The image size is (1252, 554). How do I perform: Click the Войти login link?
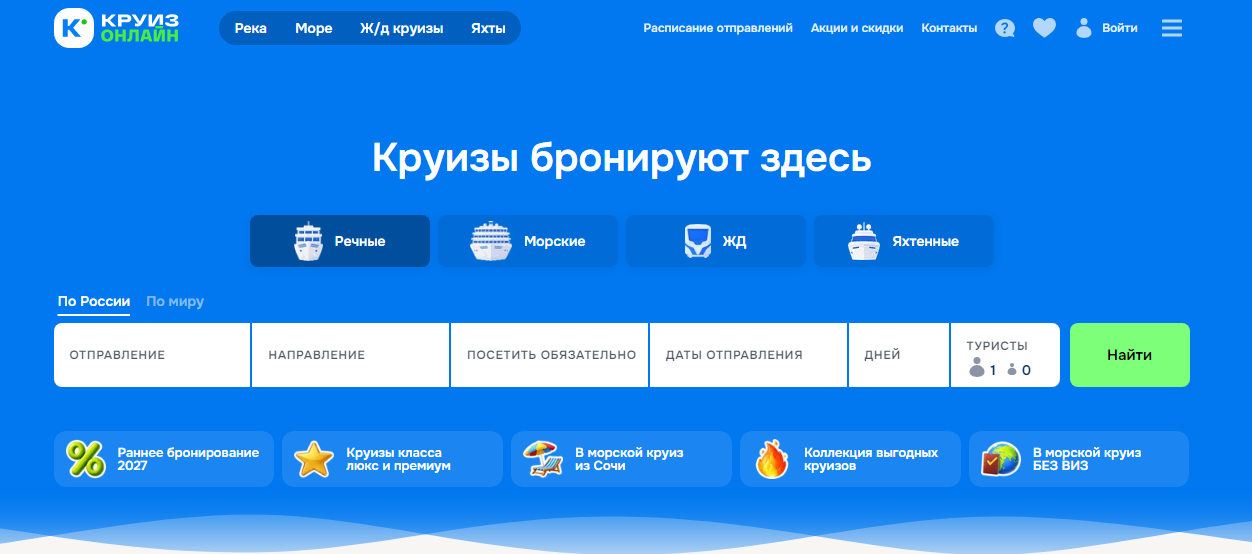coord(1120,28)
